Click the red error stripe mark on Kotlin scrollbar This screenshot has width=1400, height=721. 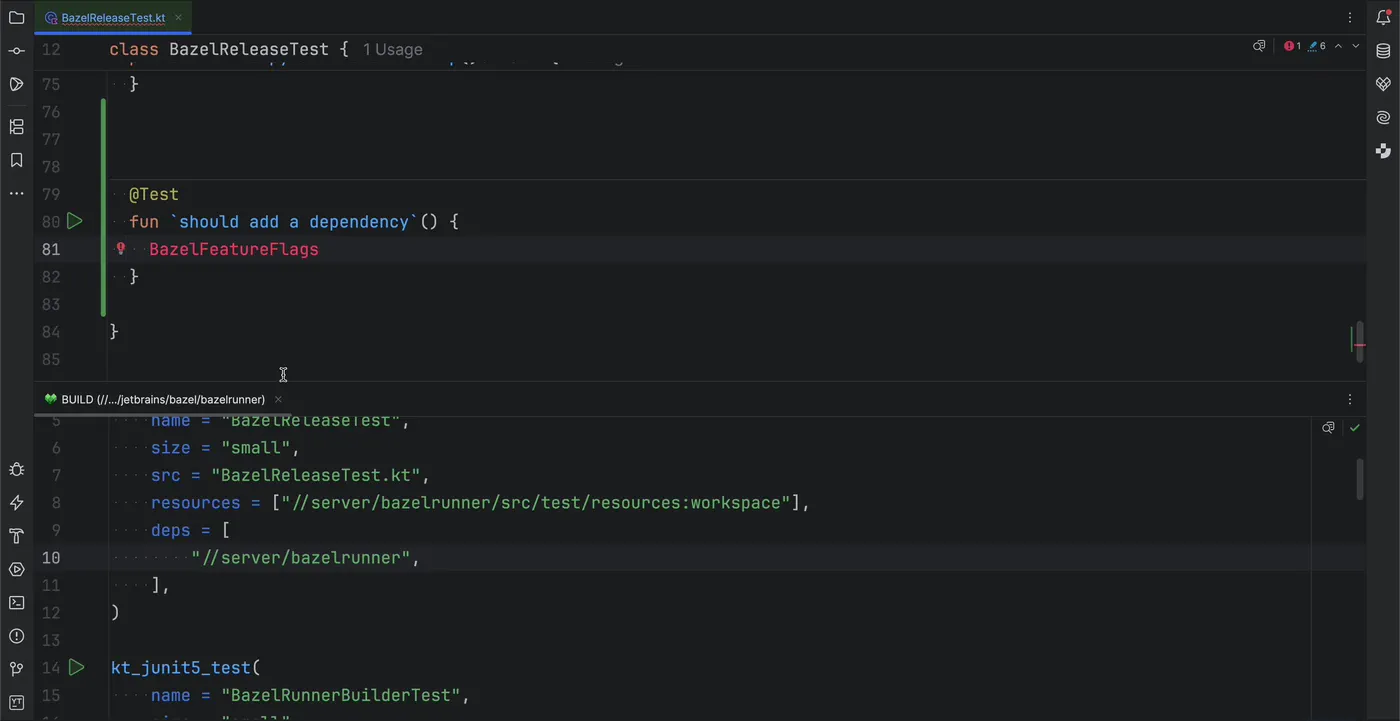[x=1360, y=346]
